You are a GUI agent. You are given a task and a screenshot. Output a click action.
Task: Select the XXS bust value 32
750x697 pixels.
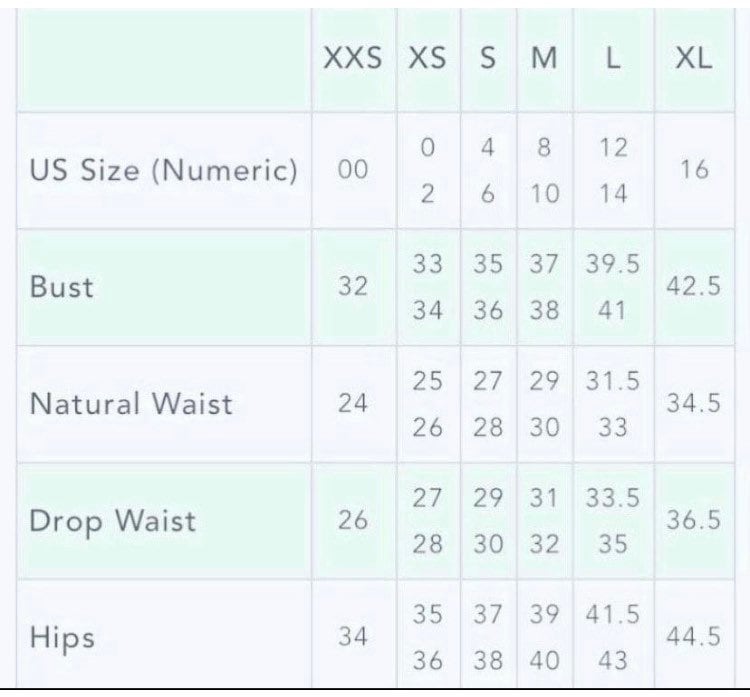[x=352, y=287]
